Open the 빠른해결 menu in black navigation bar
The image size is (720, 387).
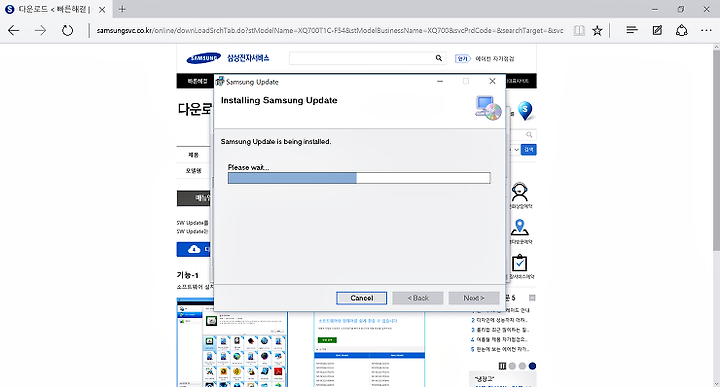197,81
